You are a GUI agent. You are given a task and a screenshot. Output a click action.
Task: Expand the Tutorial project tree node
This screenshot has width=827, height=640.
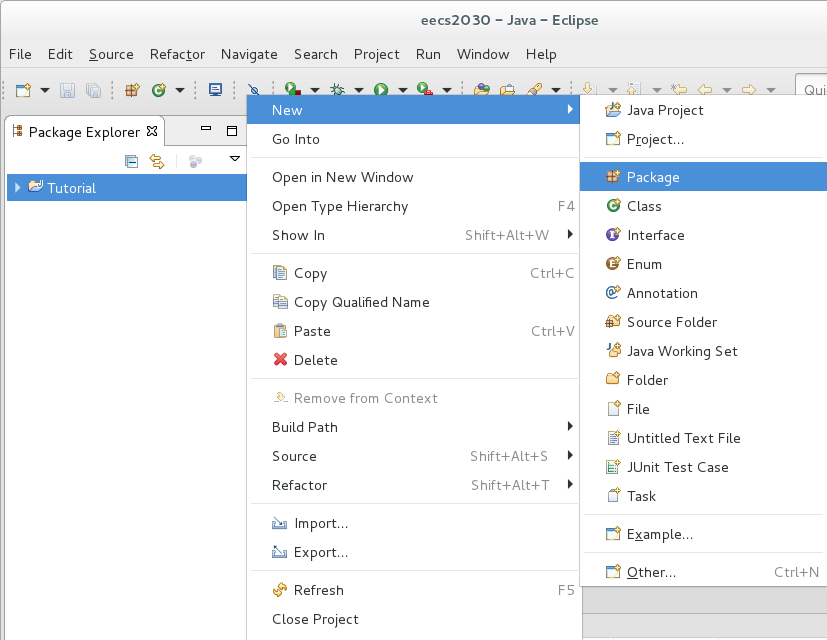17,187
